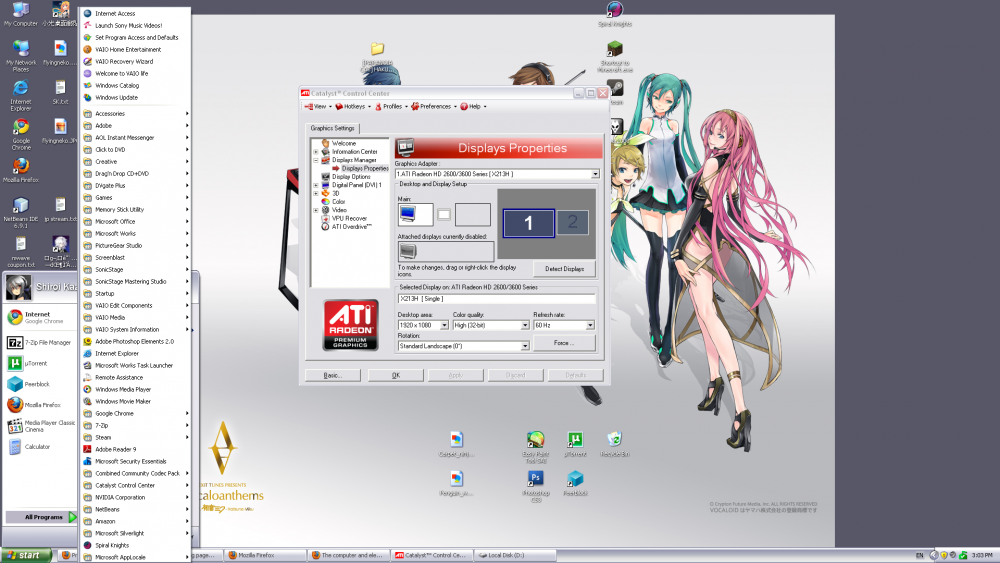1000x563 pixels.
Task: Open NetBeans IDE desktop icon
Action: [20, 213]
